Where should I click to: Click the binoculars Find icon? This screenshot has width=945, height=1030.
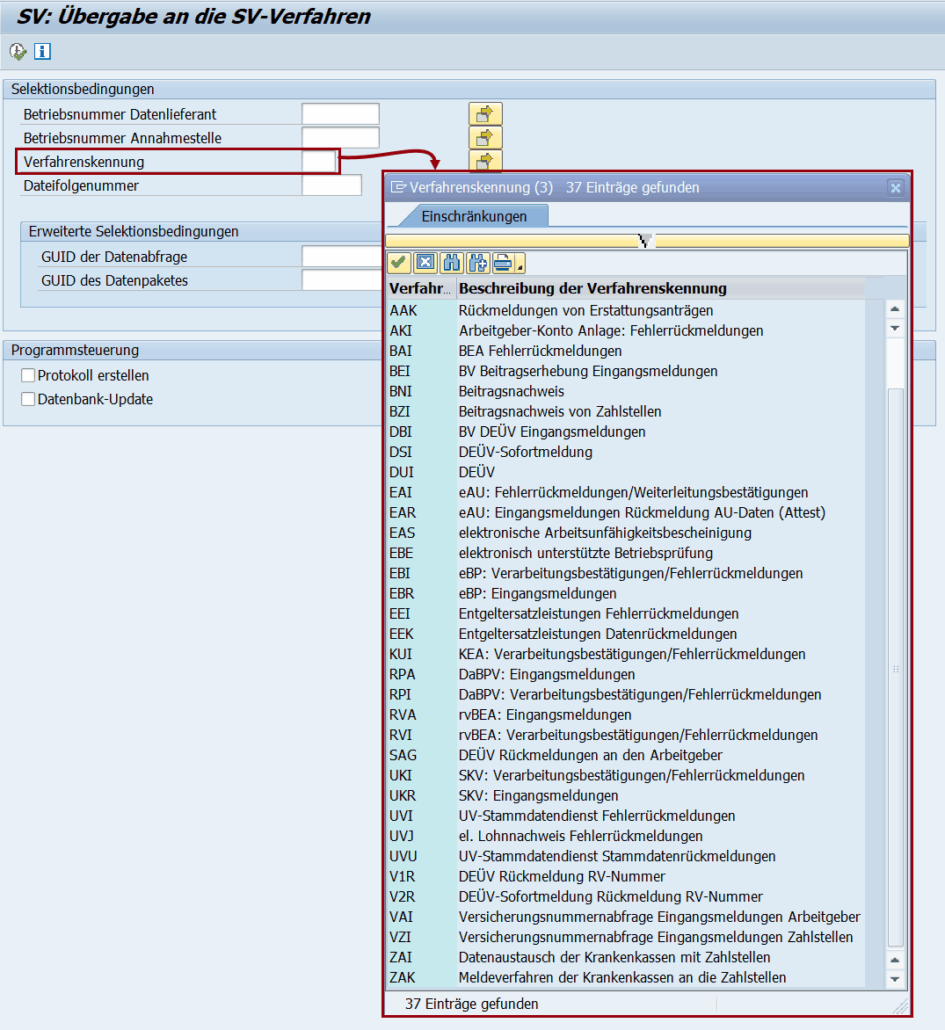coord(451,263)
